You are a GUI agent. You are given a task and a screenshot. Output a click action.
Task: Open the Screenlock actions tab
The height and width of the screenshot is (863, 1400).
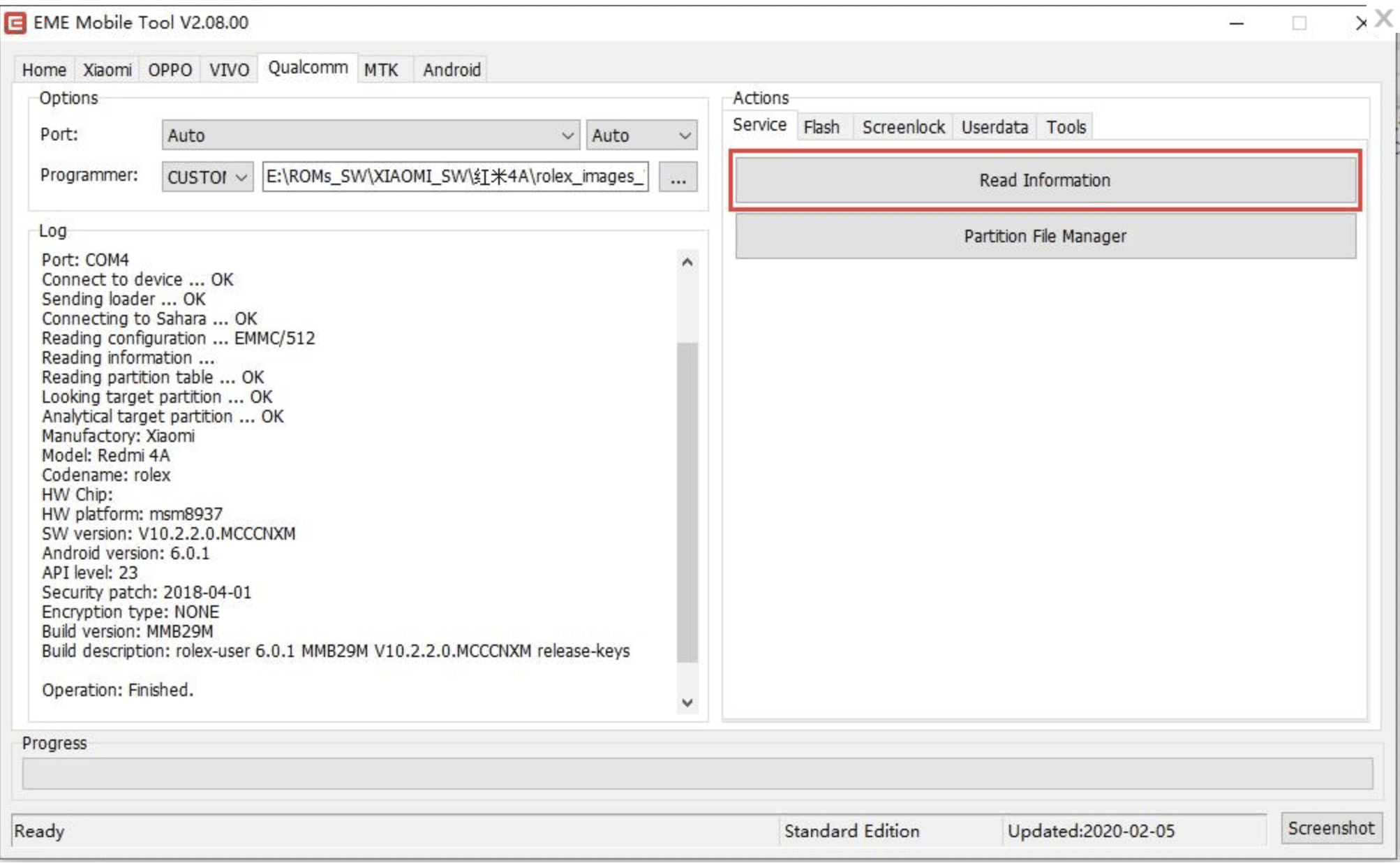903,127
